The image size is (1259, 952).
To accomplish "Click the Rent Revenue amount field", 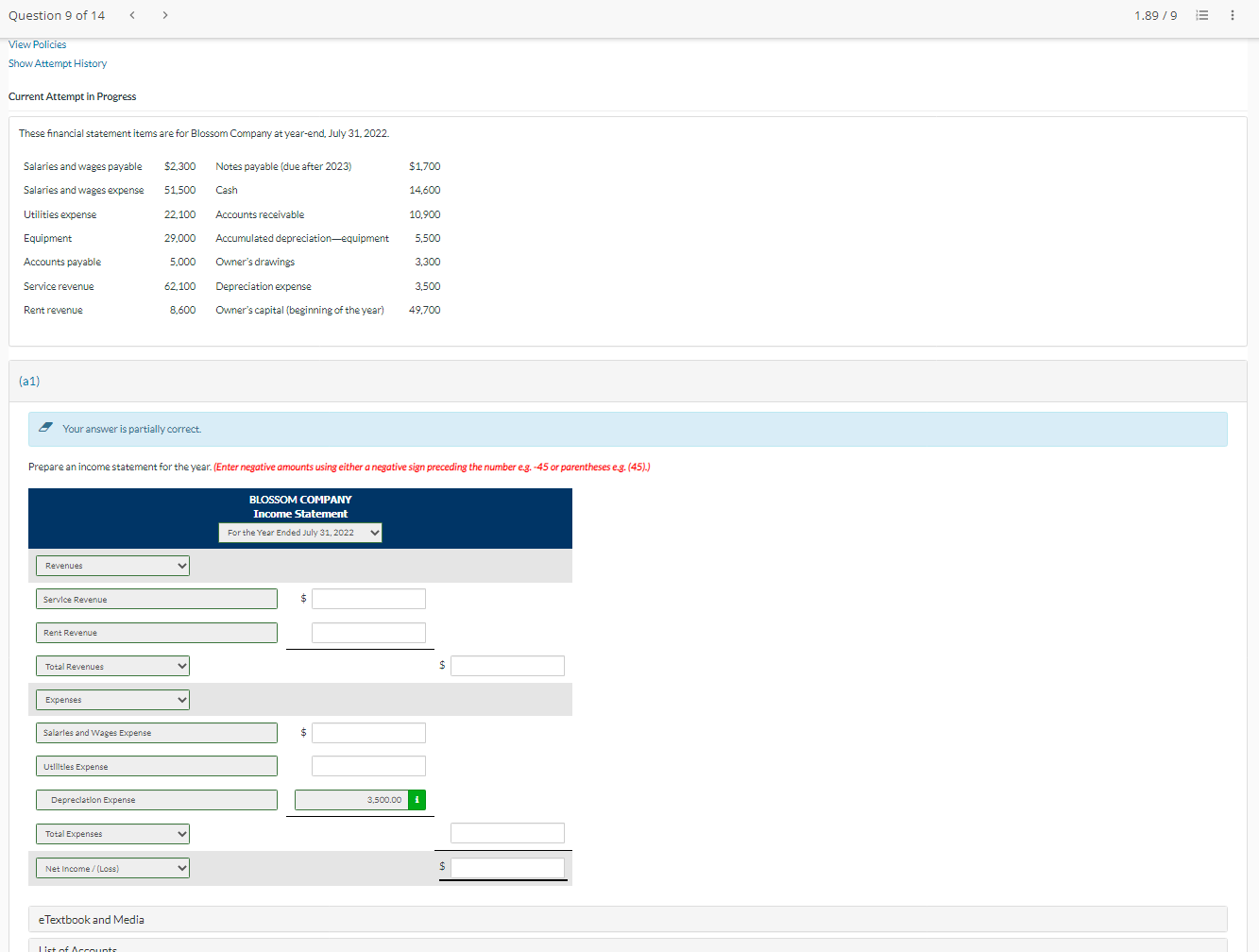I will [x=368, y=633].
